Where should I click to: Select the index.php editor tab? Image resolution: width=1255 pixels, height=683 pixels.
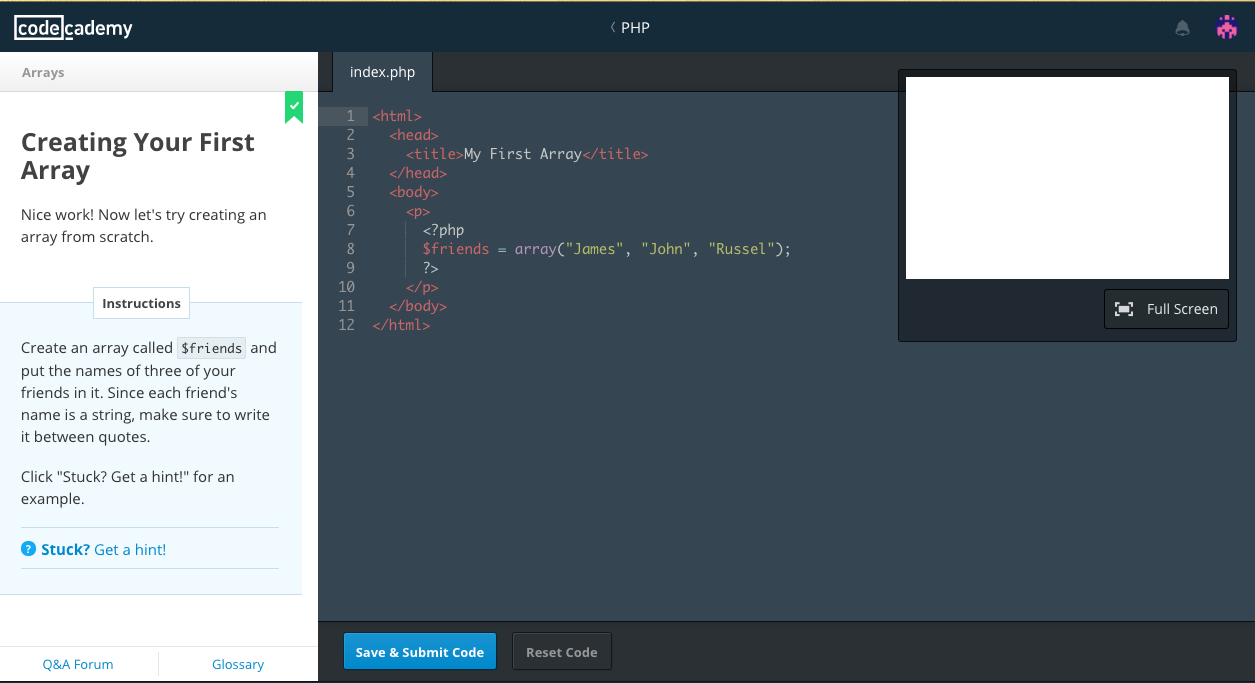[x=382, y=72]
